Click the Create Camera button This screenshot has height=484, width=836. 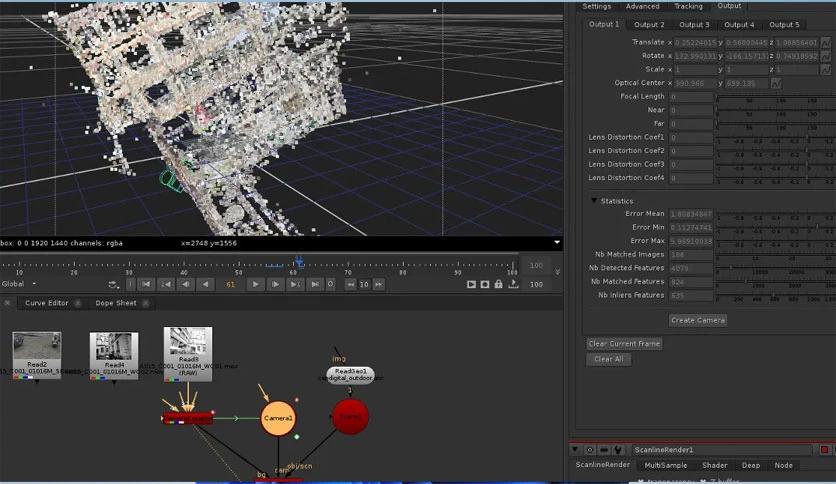698,320
